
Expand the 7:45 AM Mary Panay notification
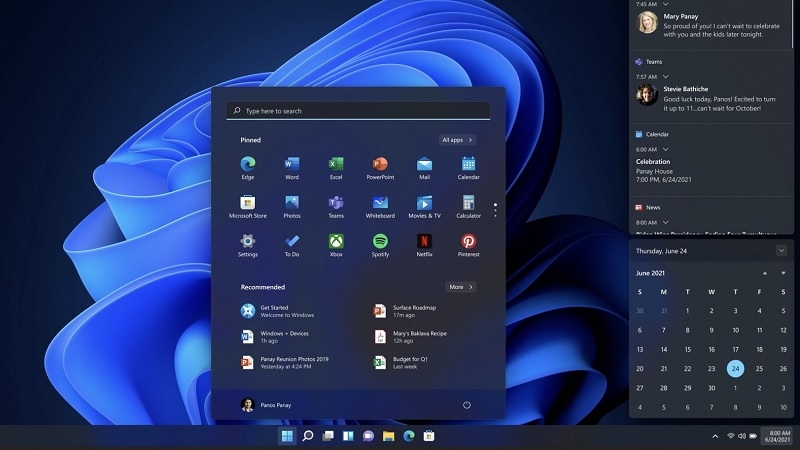click(x=665, y=4)
